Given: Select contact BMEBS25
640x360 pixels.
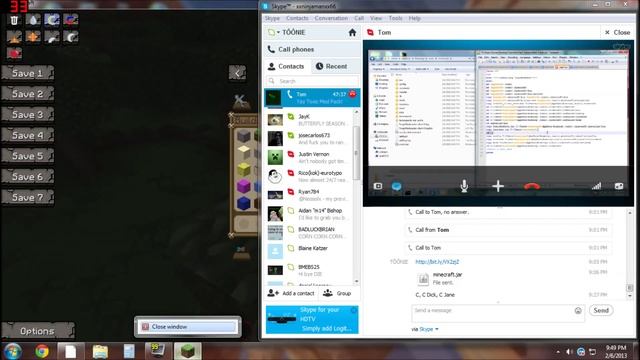Looking at the screenshot, I should click(309, 270).
